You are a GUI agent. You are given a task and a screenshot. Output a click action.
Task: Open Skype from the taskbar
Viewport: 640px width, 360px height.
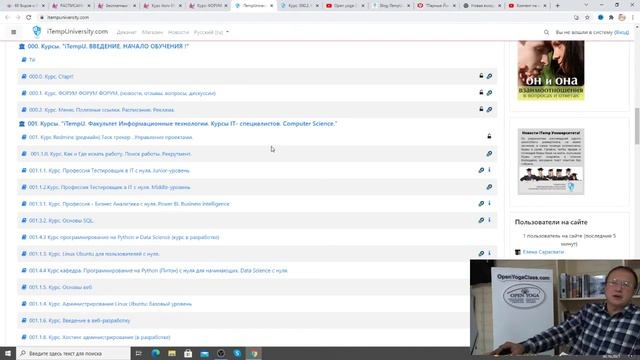tap(237, 353)
